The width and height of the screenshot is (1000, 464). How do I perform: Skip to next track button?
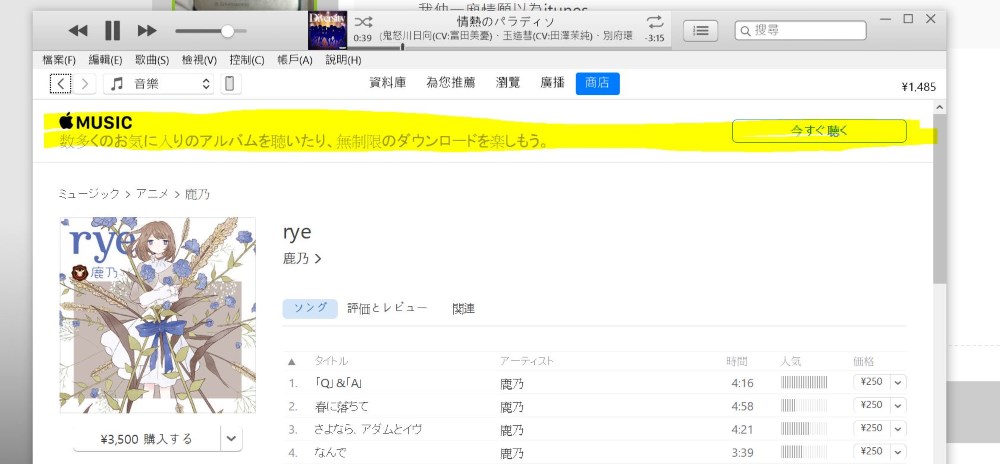147,30
